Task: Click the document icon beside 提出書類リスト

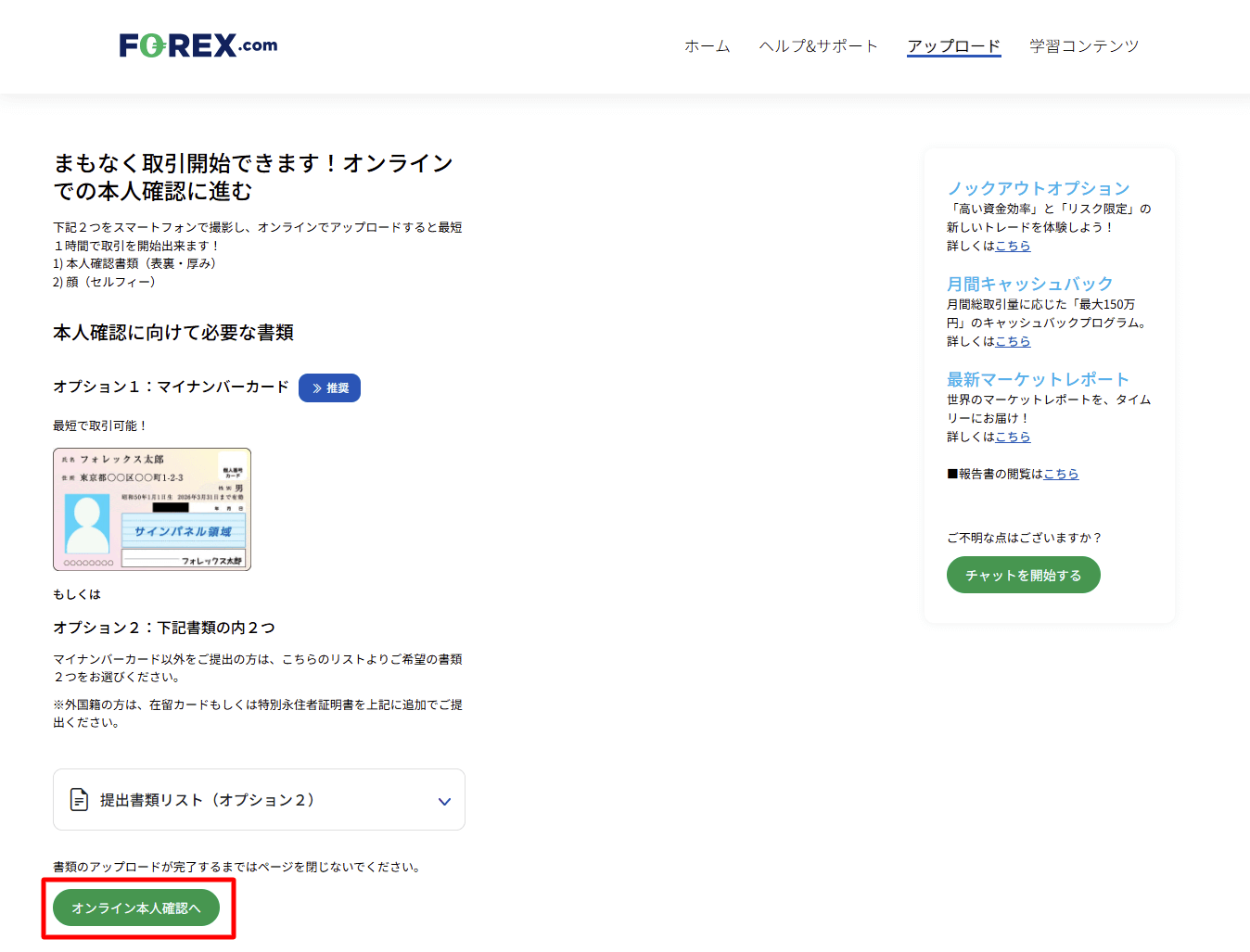Action: click(80, 799)
